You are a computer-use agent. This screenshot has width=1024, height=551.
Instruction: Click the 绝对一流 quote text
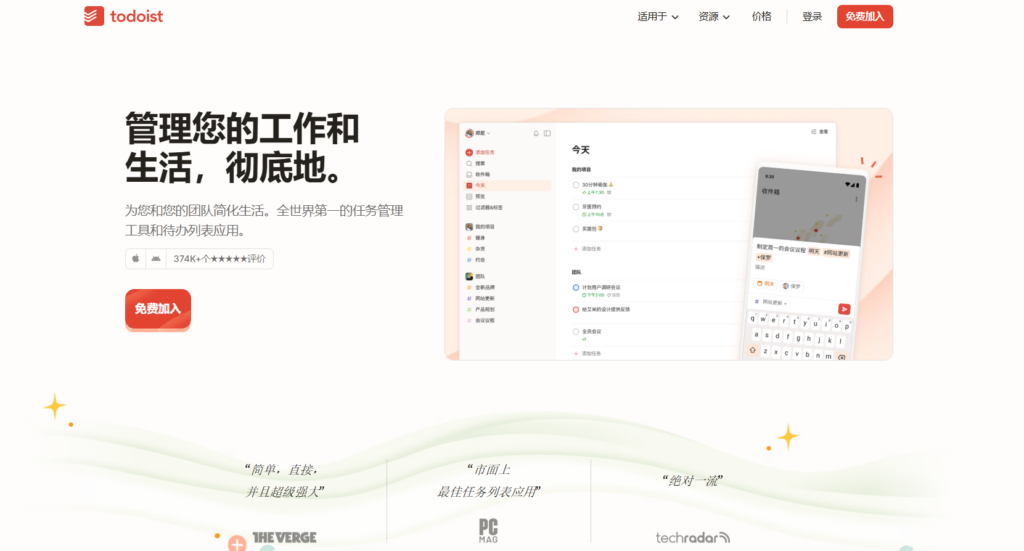click(692, 481)
